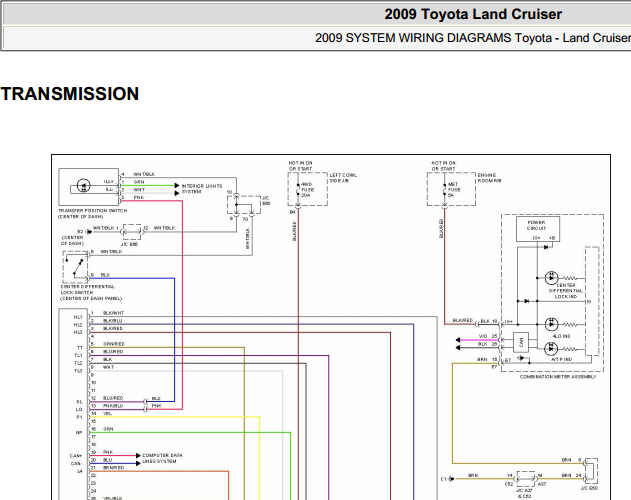Click the YEL wire label at pin 14

[x=107, y=413]
